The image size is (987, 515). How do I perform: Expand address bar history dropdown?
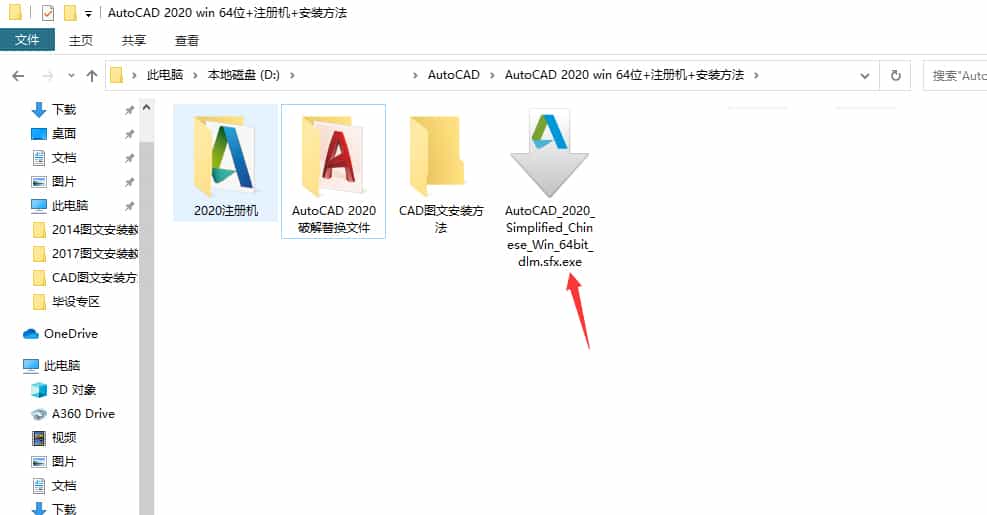865,76
